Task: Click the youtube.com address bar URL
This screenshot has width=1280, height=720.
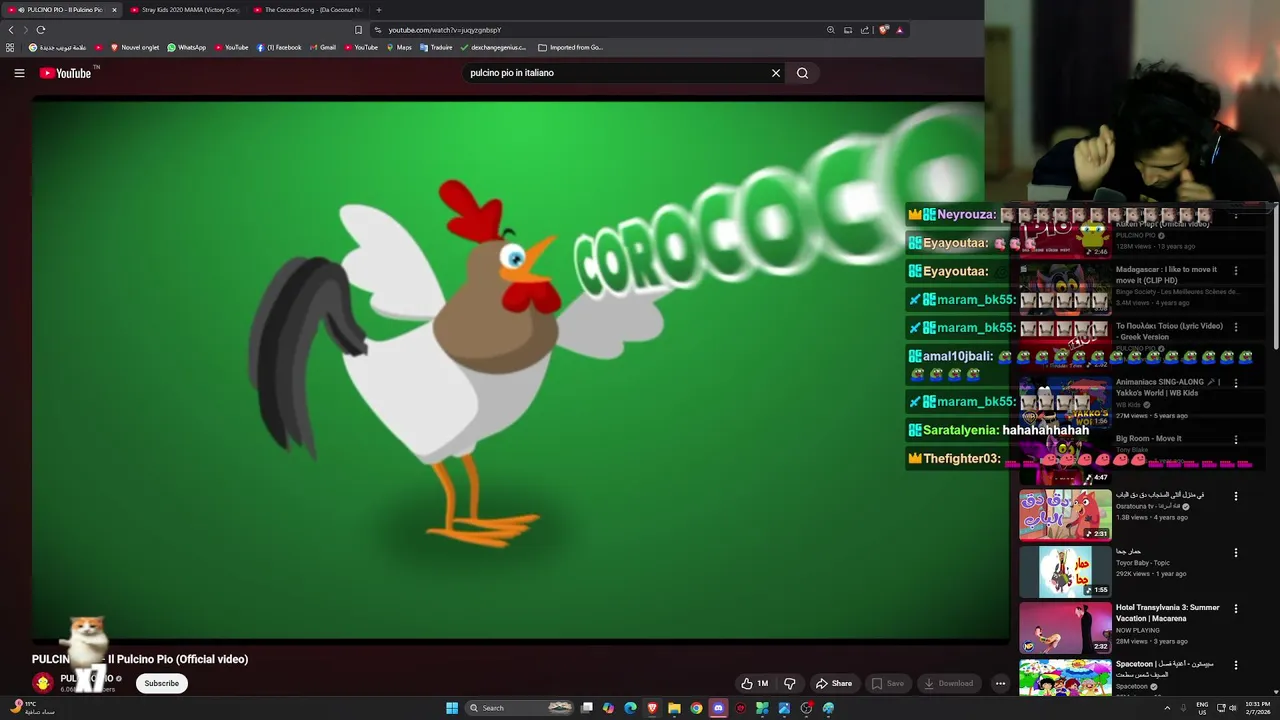Action: click(x=445, y=30)
